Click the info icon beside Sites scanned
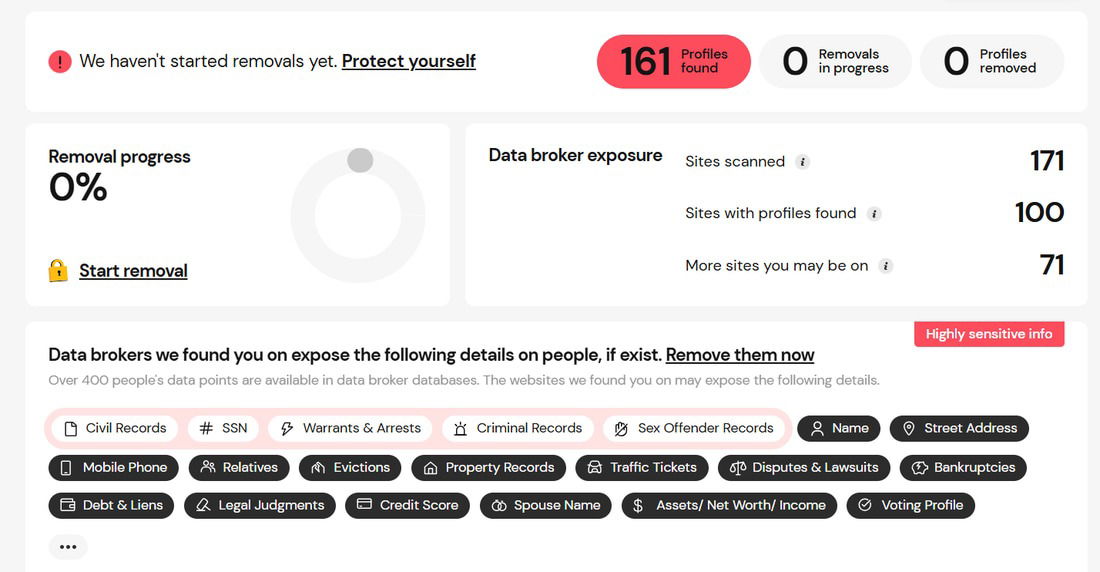Screen dimensions: 1100x572 (803, 162)
